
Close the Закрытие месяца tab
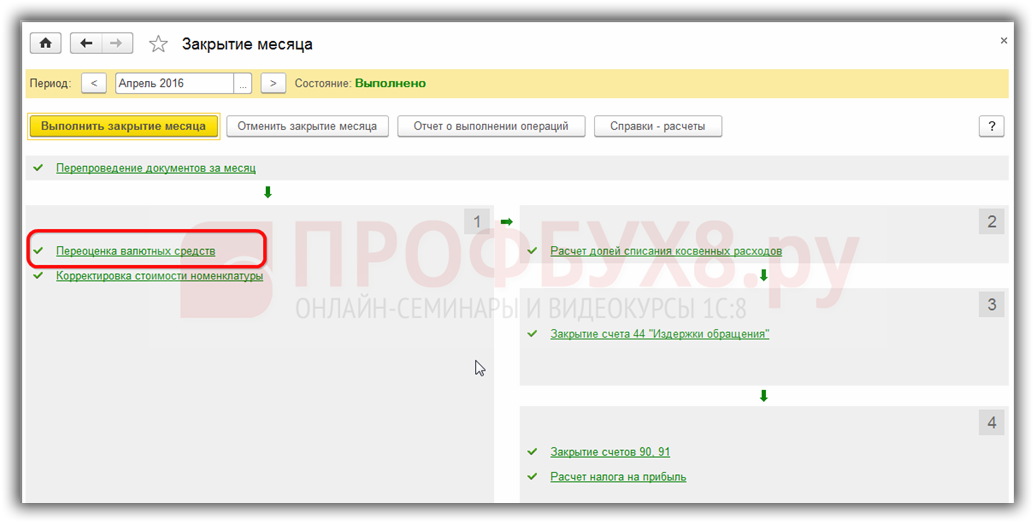click(1003, 41)
